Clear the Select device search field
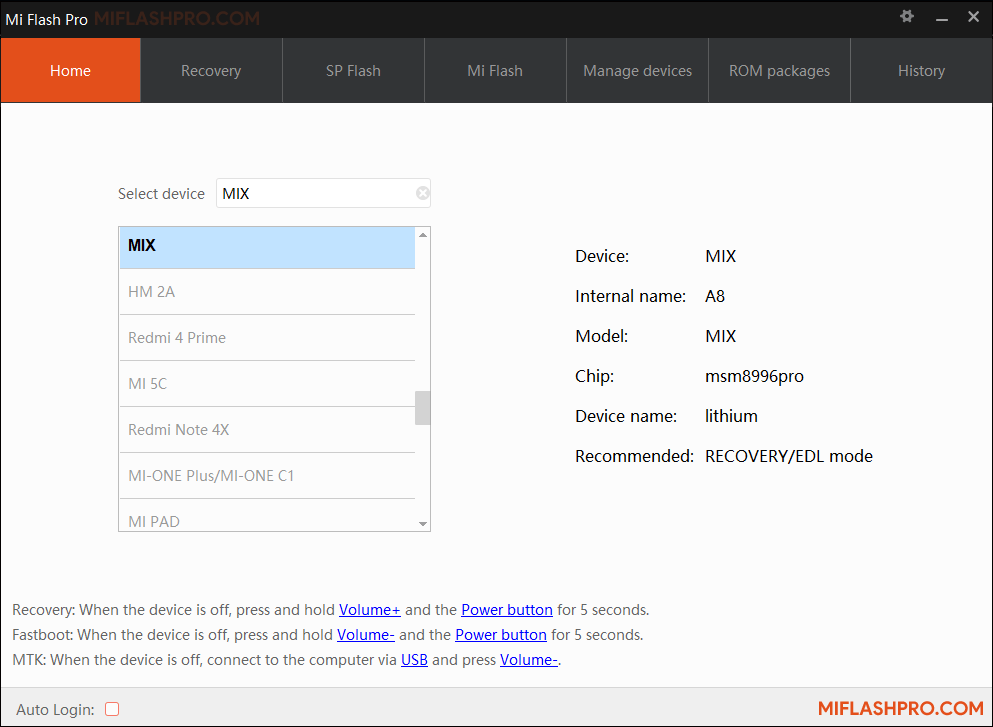This screenshot has width=993, height=727. point(422,193)
